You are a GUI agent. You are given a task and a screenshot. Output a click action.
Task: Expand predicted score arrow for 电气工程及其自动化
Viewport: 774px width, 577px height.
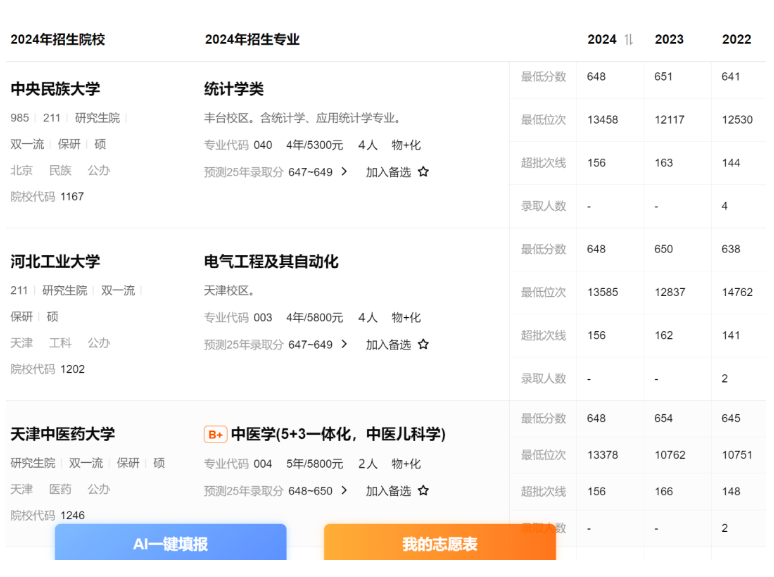(x=345, y=345)
